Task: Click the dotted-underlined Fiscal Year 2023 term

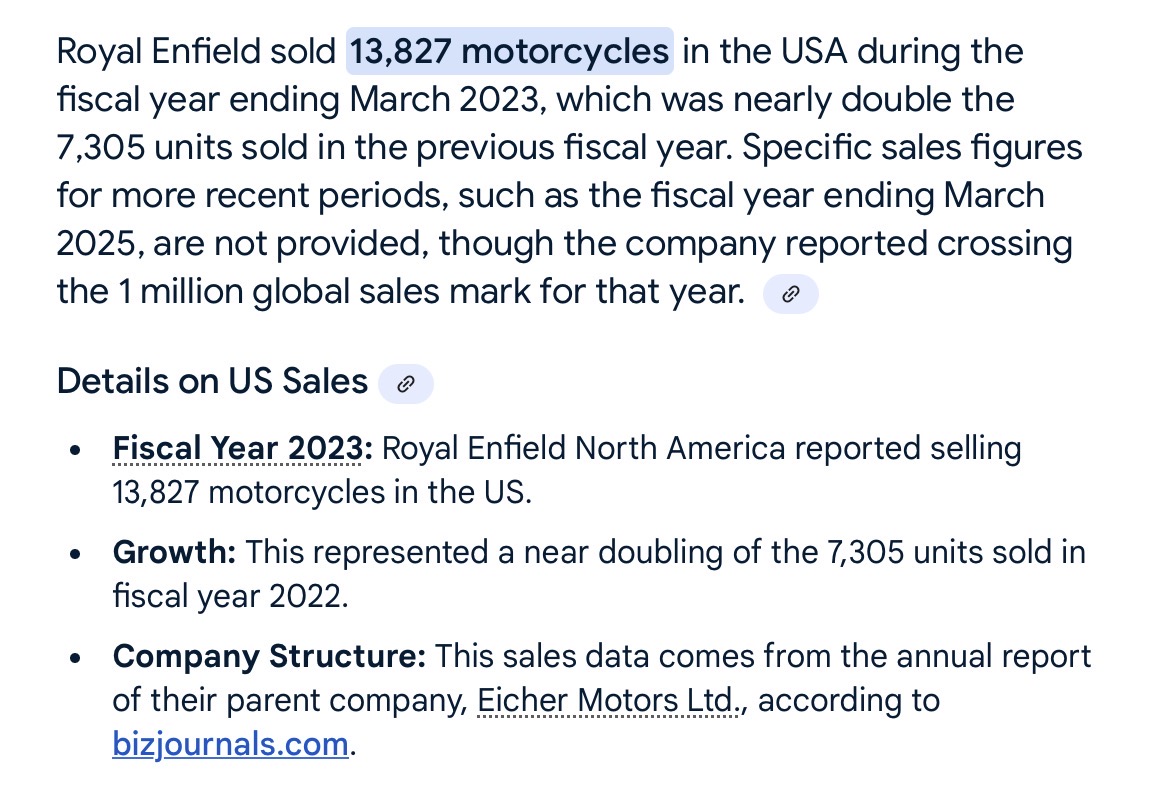Action: [240, 449]
